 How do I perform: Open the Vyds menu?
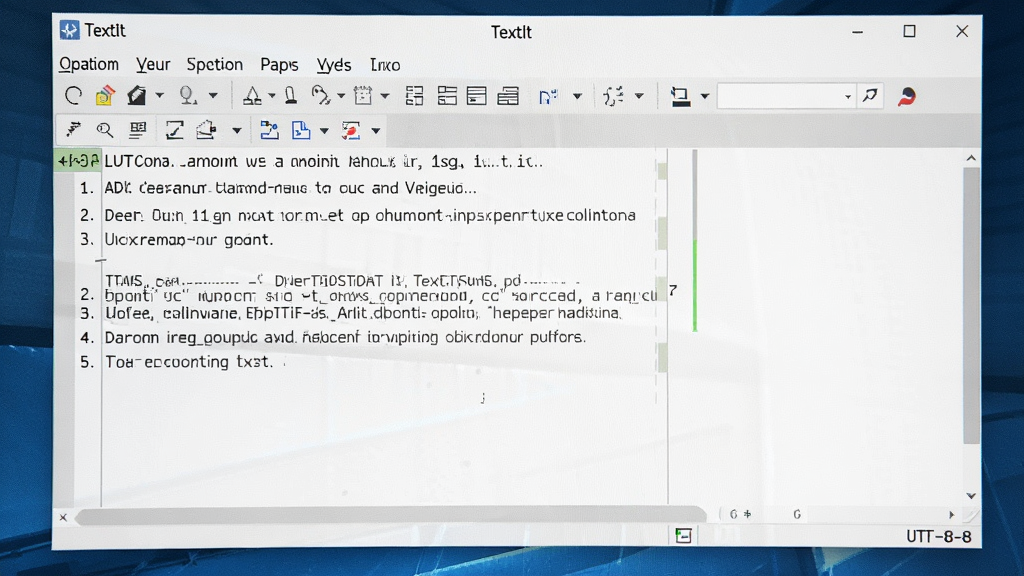coord(334,65)
